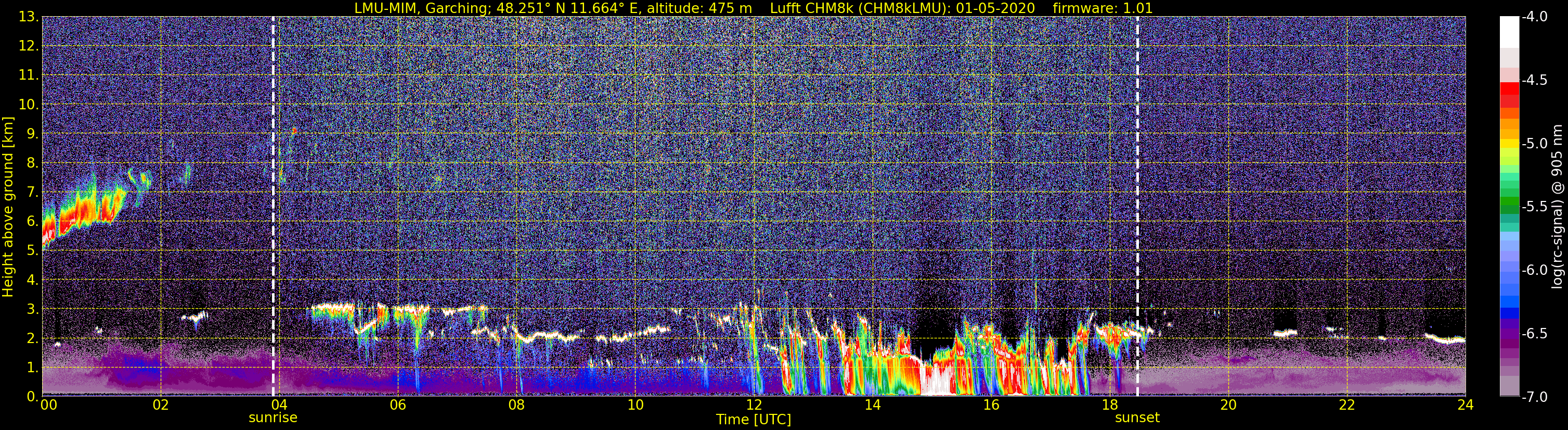Click the colorbar tick label -6.5

[x=1535, y=333]
